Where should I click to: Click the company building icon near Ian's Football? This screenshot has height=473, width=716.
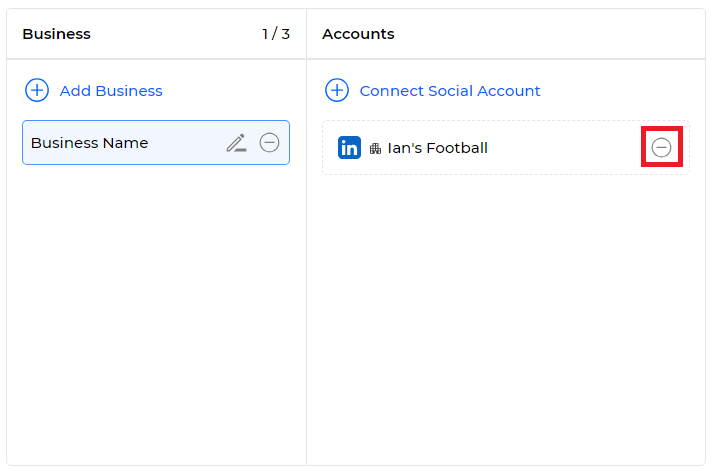click(x=375, y=148)
